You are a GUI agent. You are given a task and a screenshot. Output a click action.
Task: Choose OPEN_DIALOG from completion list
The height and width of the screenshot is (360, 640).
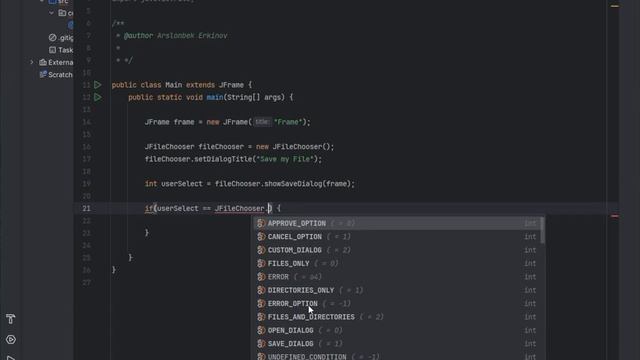(x=398, y=330)
